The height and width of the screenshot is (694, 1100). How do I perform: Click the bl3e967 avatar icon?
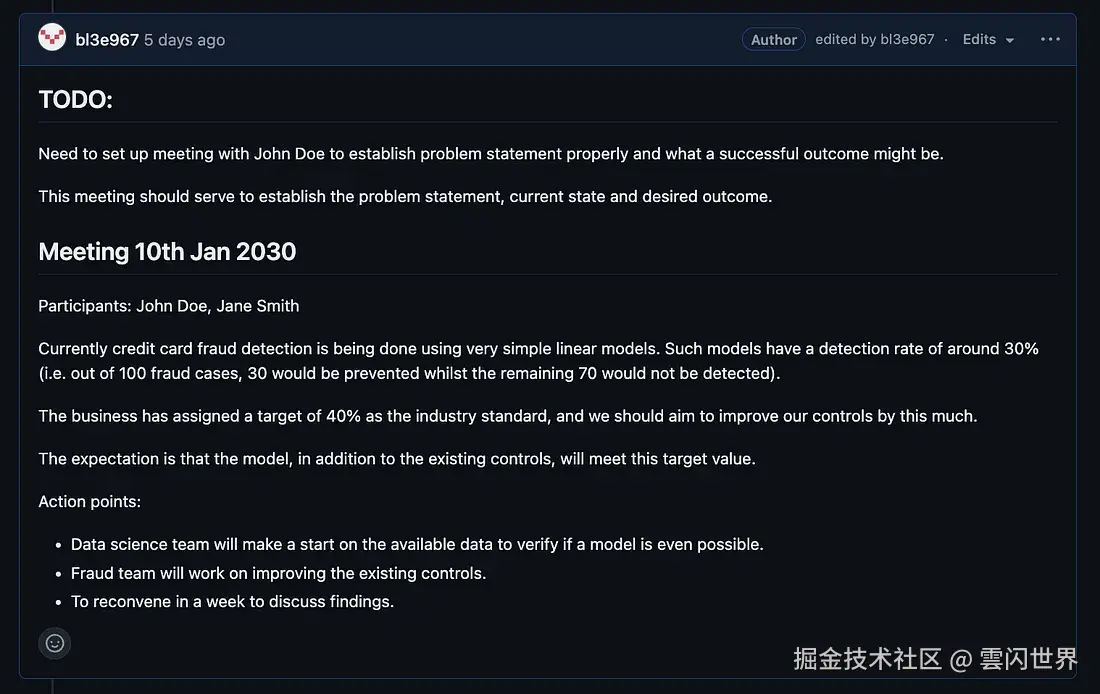[x=52, y=39]
